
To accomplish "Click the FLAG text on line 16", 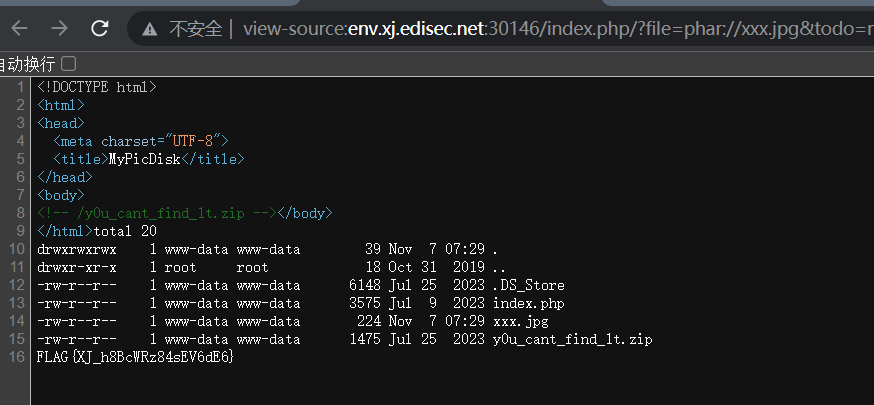I will [134, 357].
